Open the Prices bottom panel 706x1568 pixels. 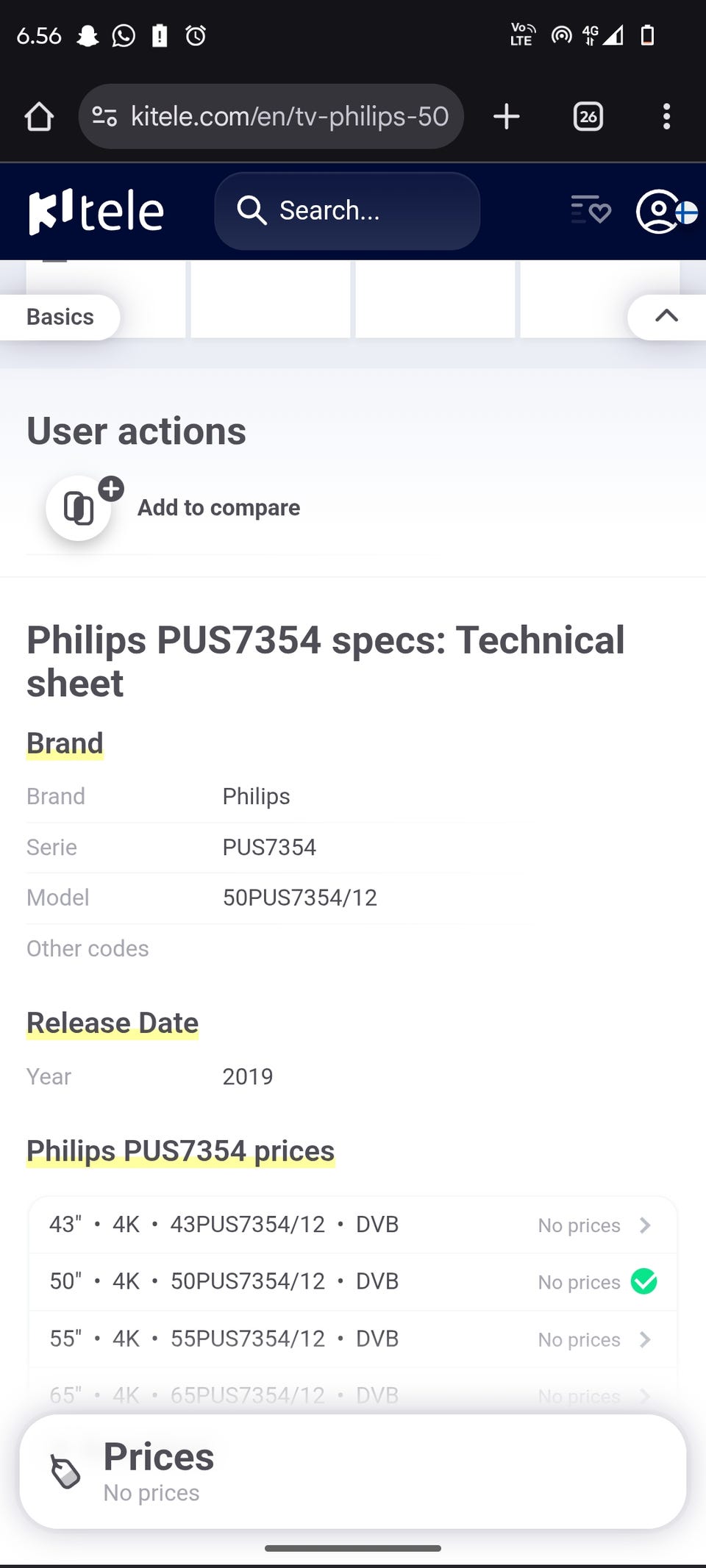point(353,1472)
